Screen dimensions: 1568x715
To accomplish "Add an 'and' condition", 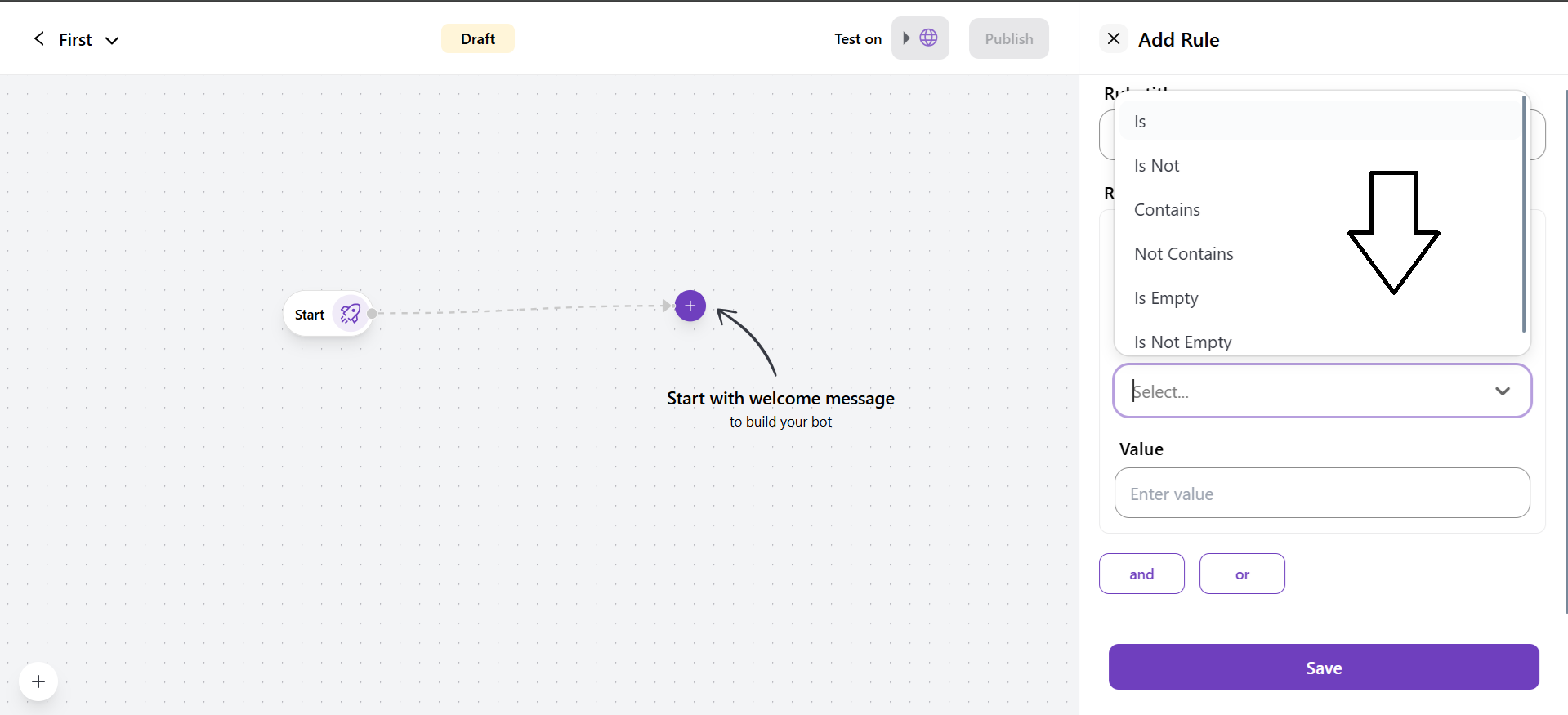I will tap(1141, 574).
